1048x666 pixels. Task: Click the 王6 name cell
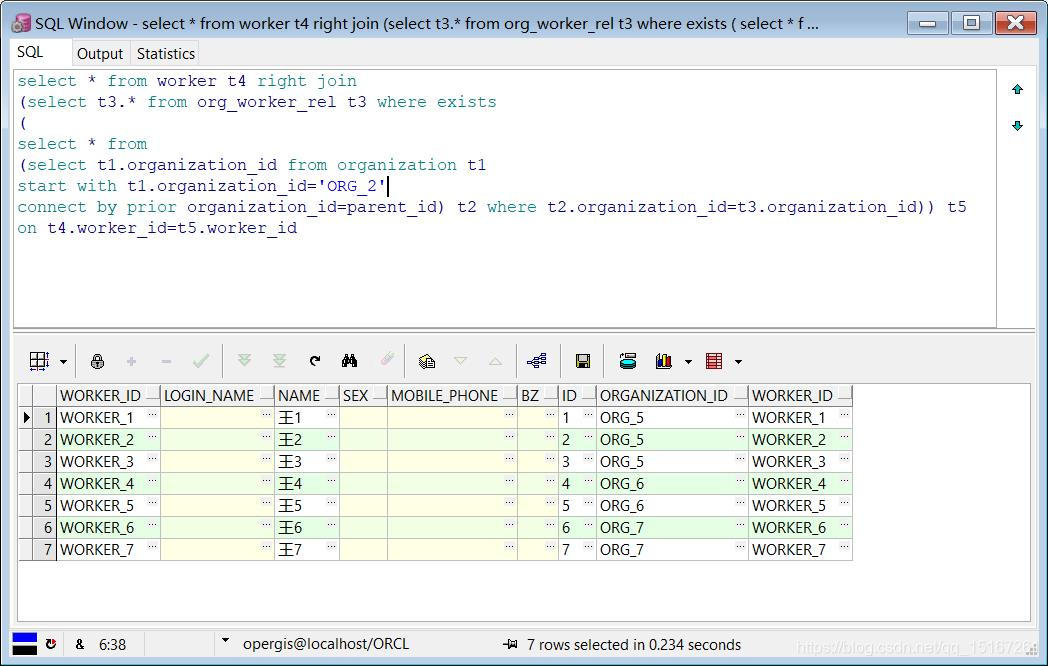point(307,528)
